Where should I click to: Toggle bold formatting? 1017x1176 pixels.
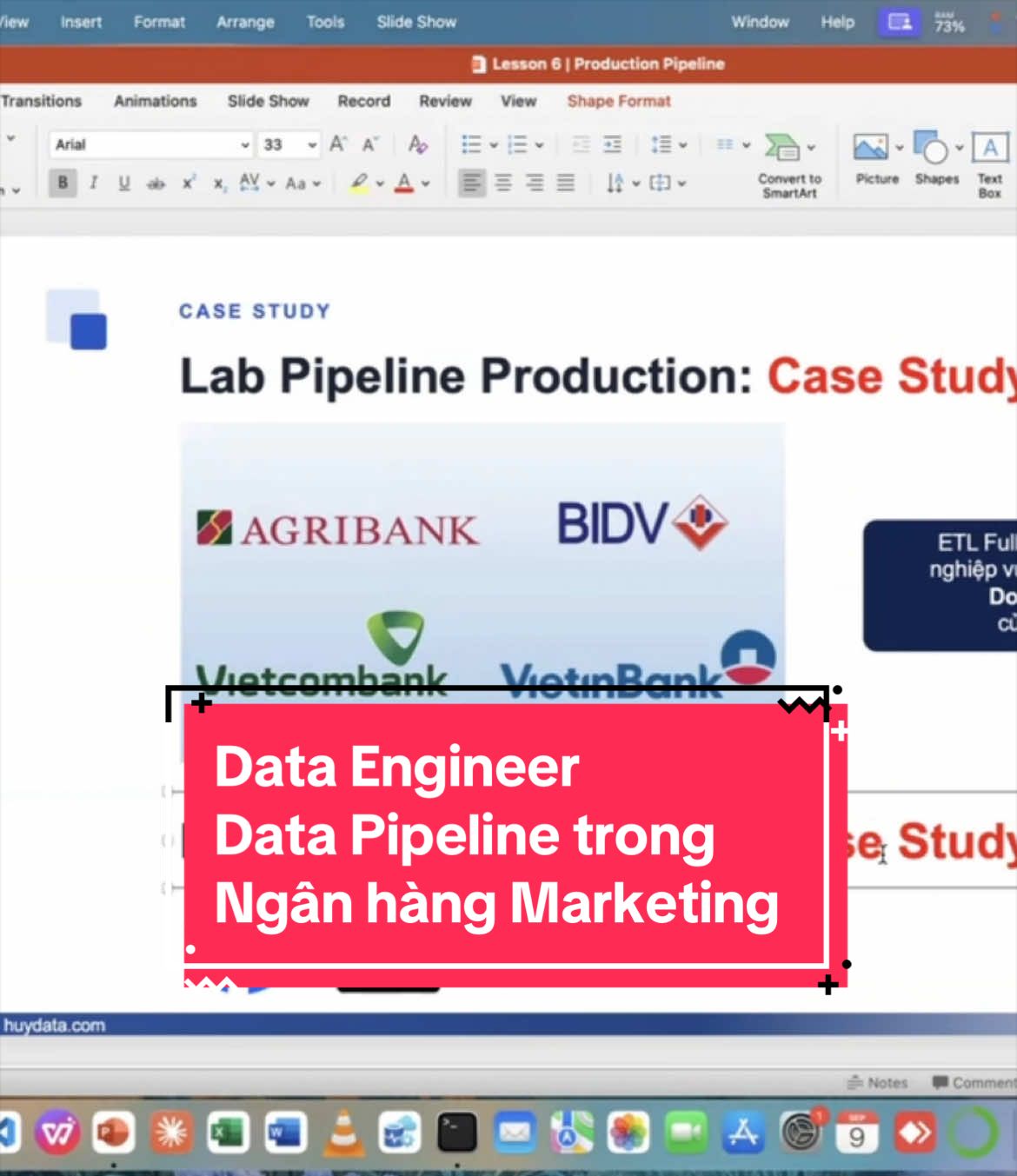point(63,183)
